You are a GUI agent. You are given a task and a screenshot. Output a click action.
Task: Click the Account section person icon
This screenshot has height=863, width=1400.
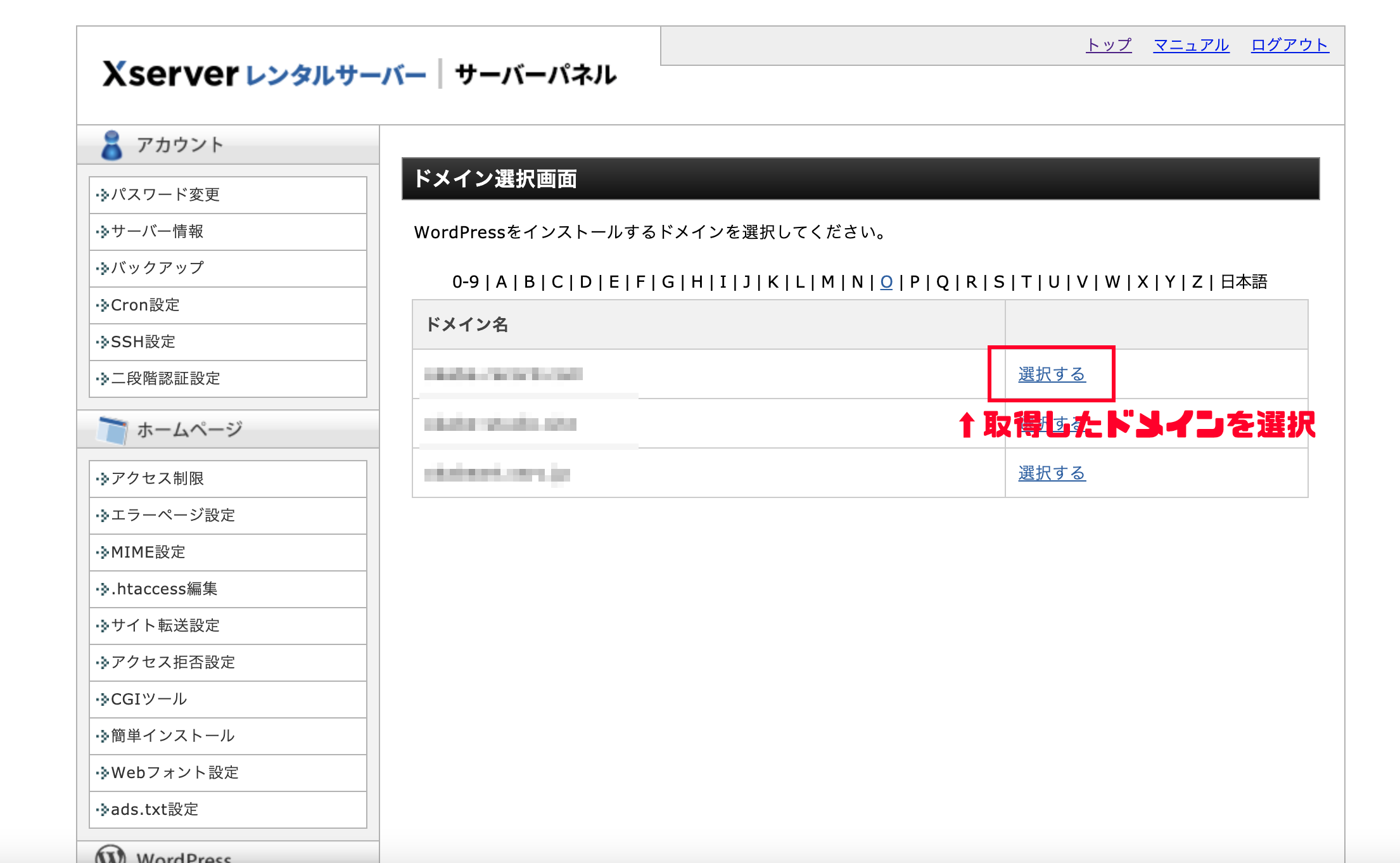coord(111,145)
